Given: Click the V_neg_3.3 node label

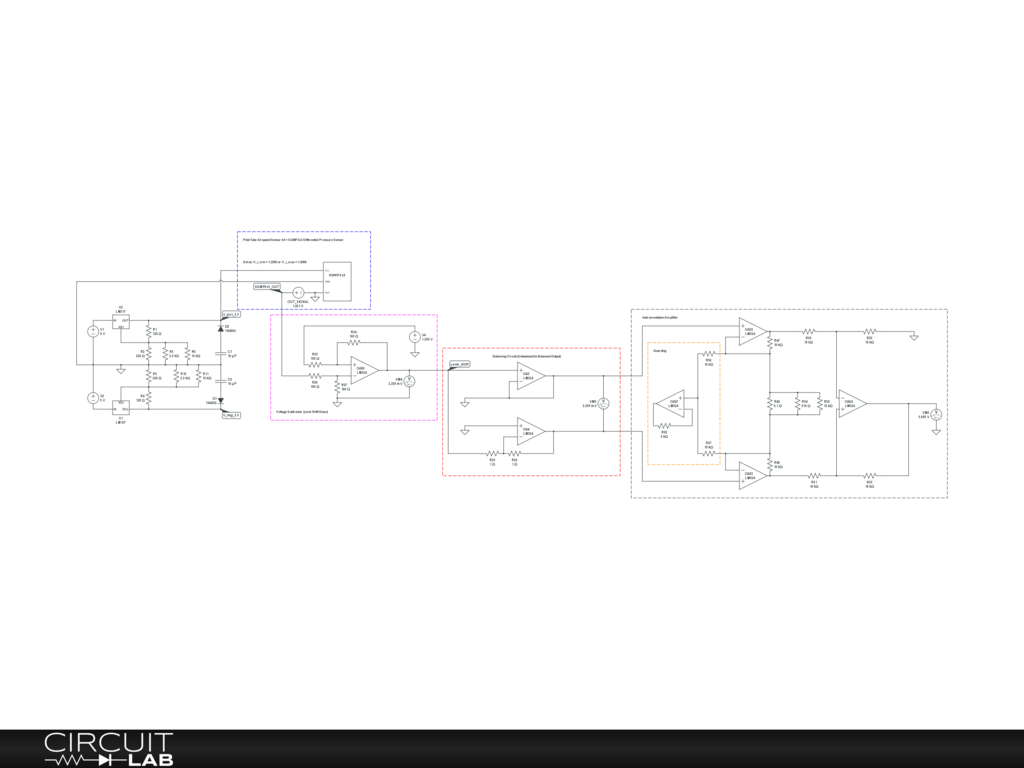Looking at the screenshot, I should 231,414.
